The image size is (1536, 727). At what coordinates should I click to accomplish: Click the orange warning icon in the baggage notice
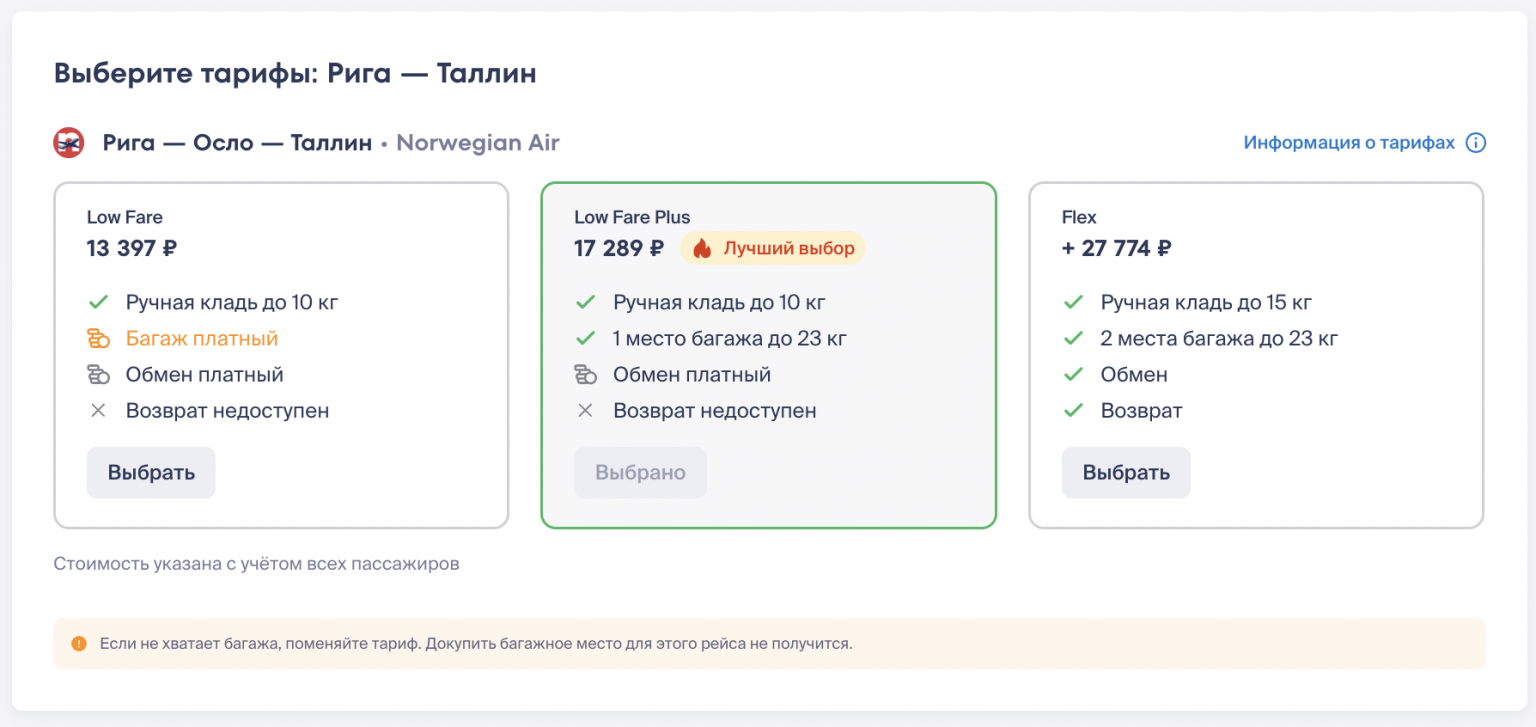(x=79, y=643)
